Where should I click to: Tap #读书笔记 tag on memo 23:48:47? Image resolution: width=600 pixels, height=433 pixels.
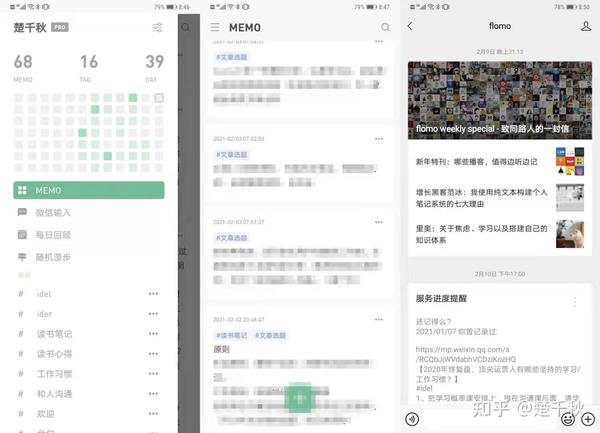coord(232,335)
